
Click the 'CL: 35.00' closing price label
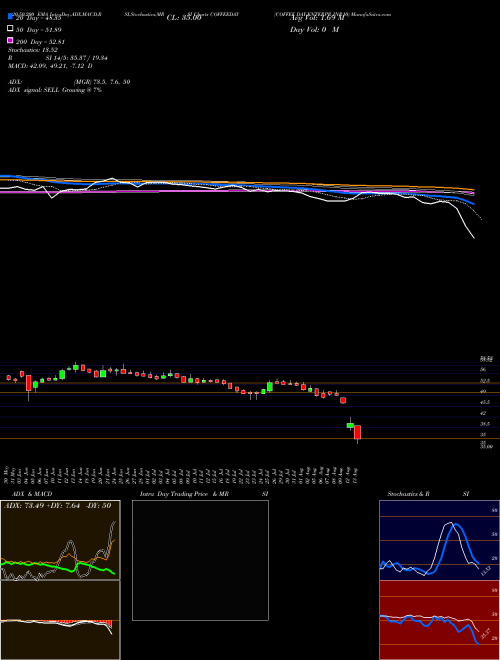pos(184,18)
